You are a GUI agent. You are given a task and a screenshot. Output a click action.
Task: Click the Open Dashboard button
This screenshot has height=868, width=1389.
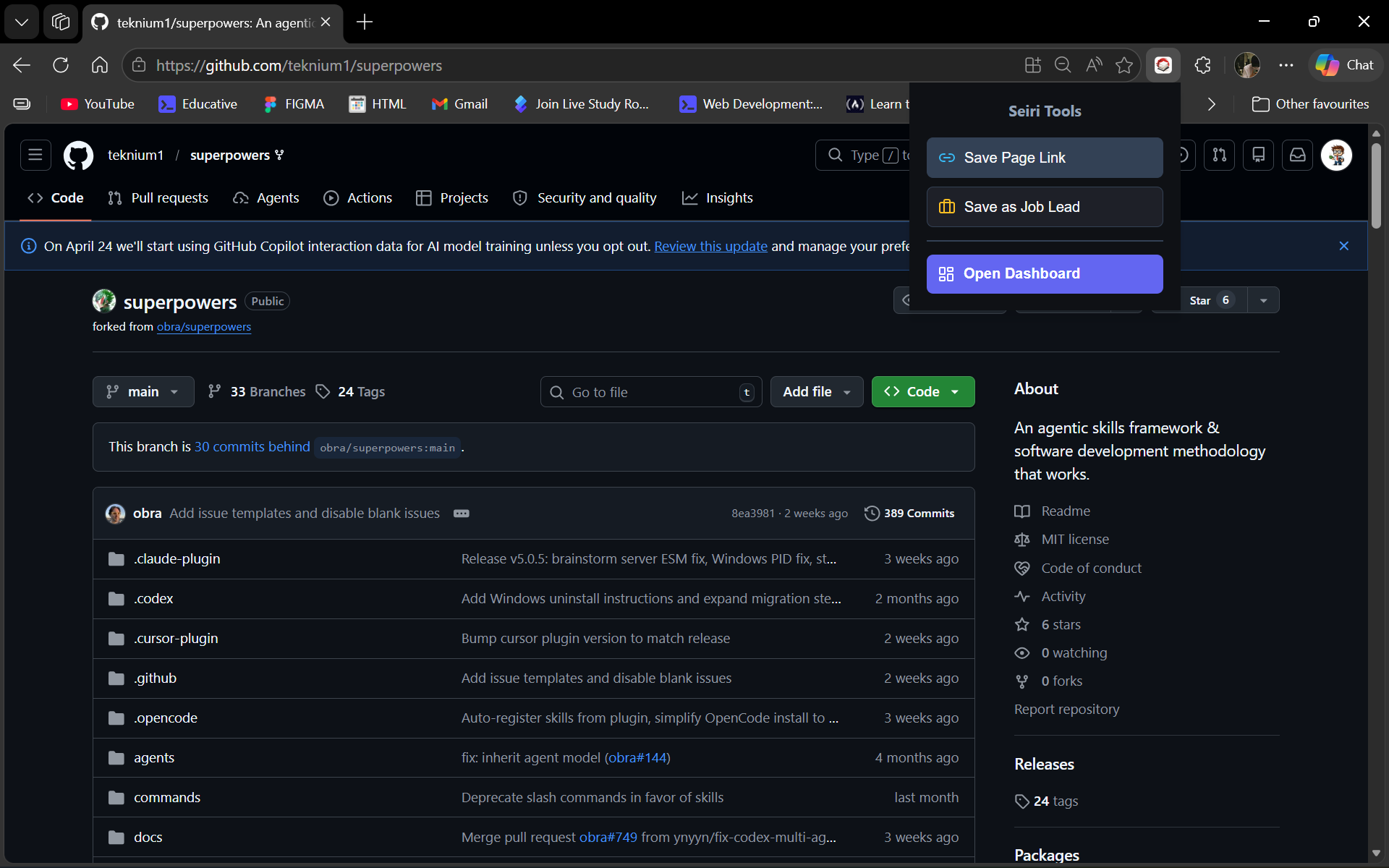pos(1044,273)
